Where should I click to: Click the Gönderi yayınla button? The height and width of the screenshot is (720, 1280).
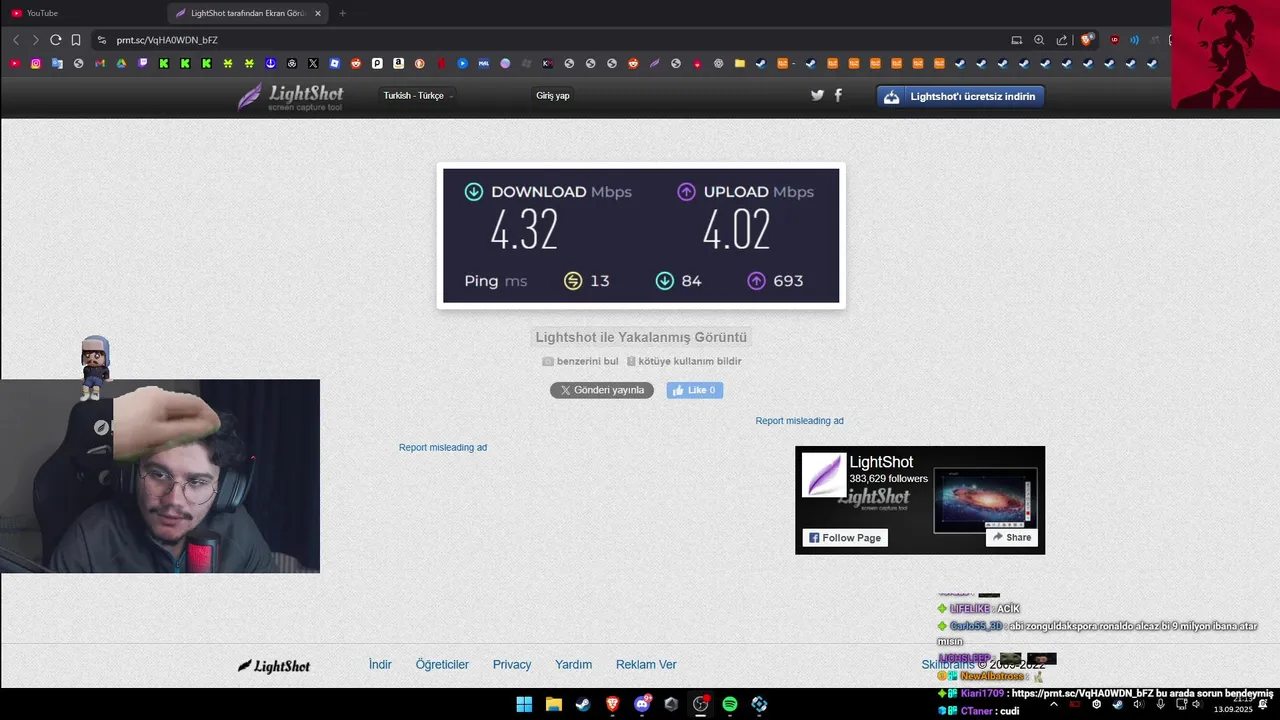coord(602,390)
